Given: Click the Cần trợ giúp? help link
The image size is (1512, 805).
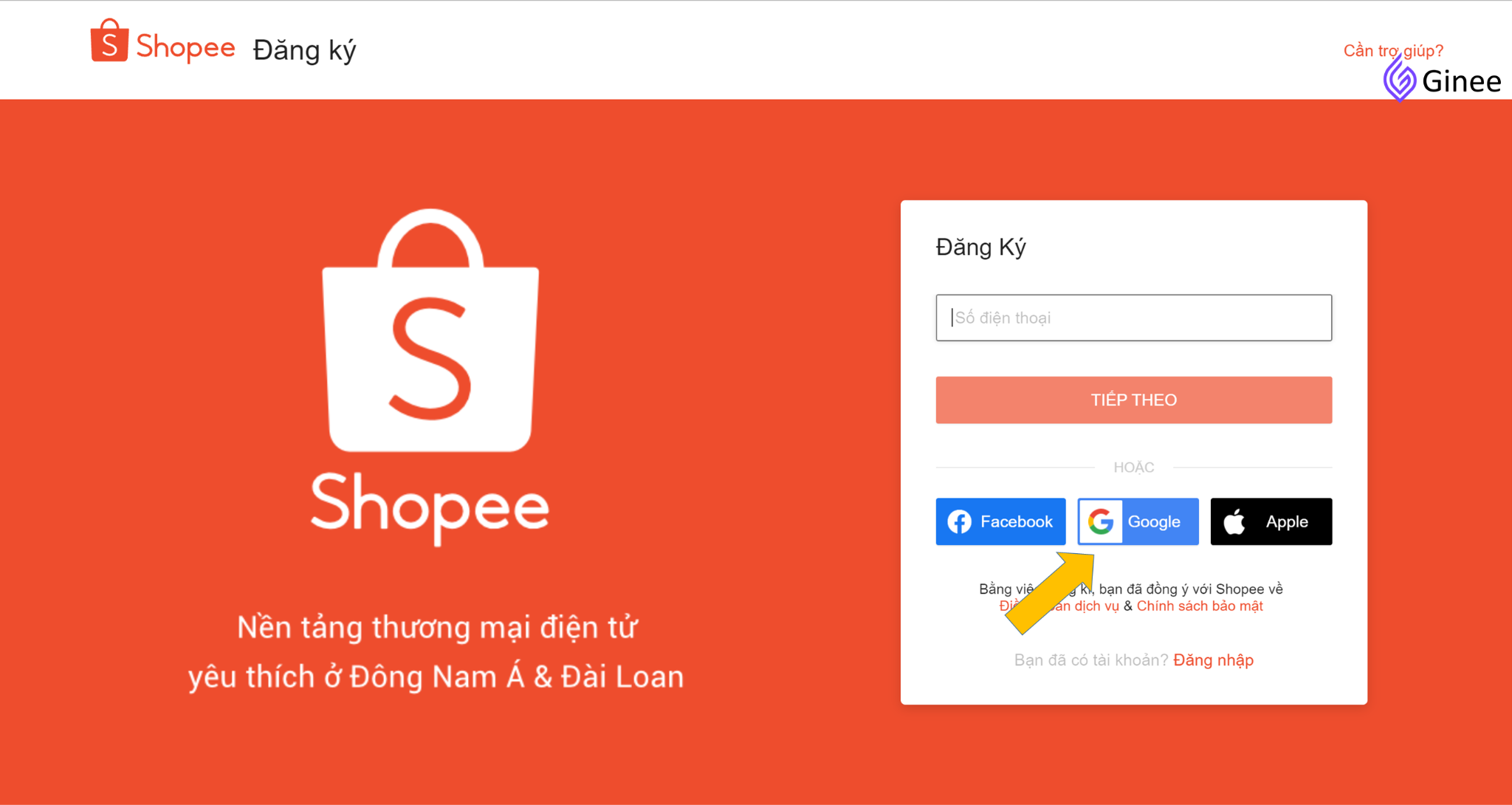Looking at the screenshot, I should (1392, 50).
